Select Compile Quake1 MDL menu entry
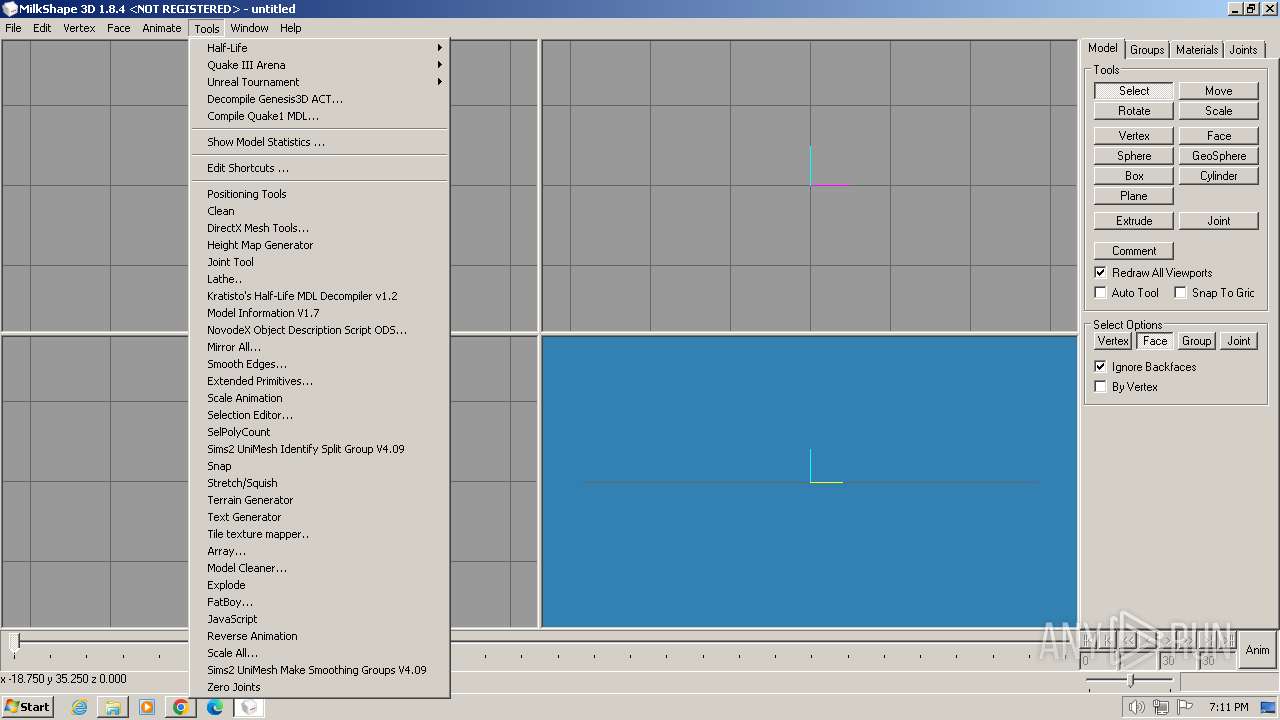The width and height of the screenshot is (1280, 720). (x=320, y=116)
